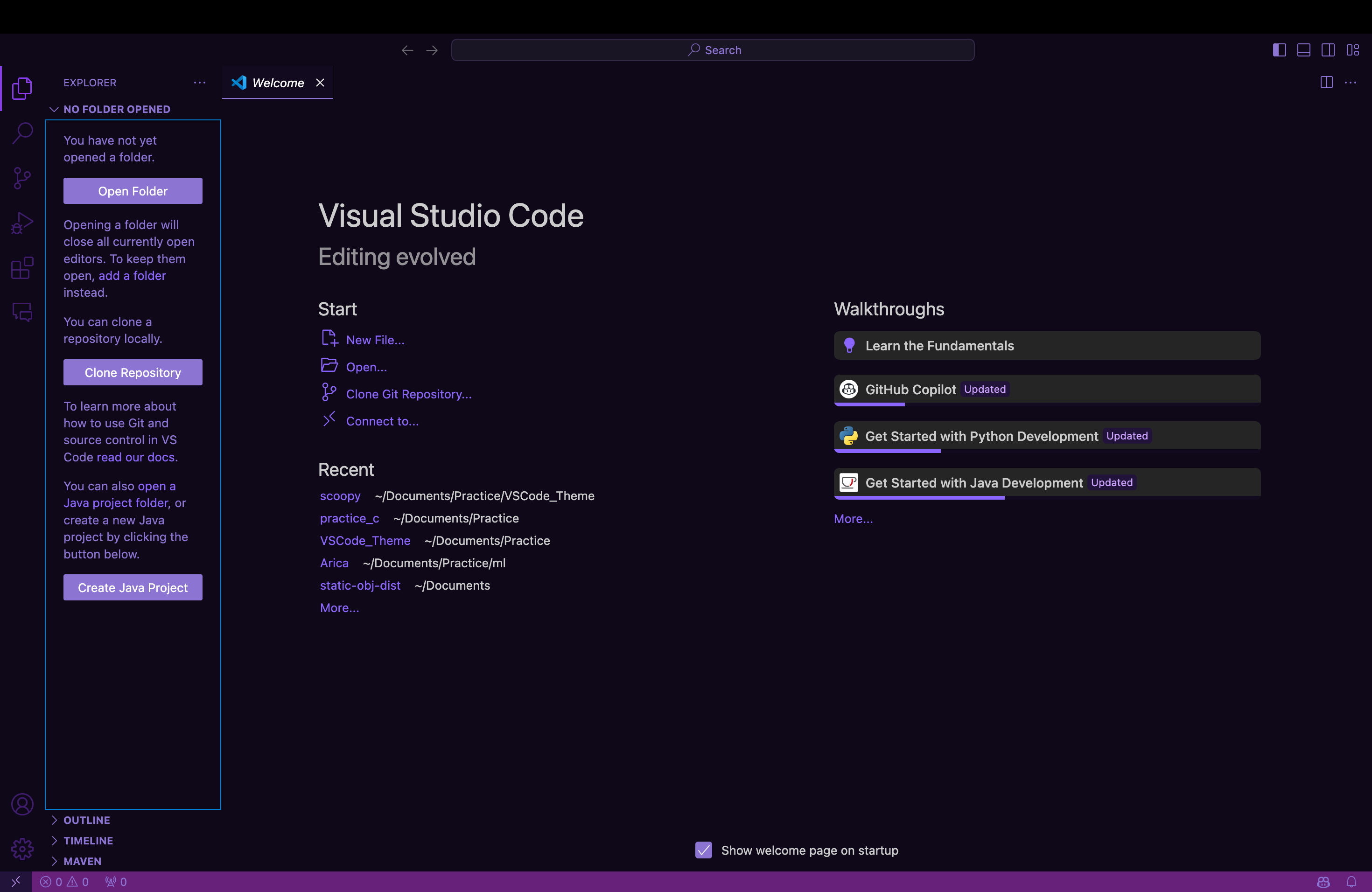This screenshot has width=1372, height=892.
Task: Click the Clone Repository button
Action: click(x=133, y=373)
